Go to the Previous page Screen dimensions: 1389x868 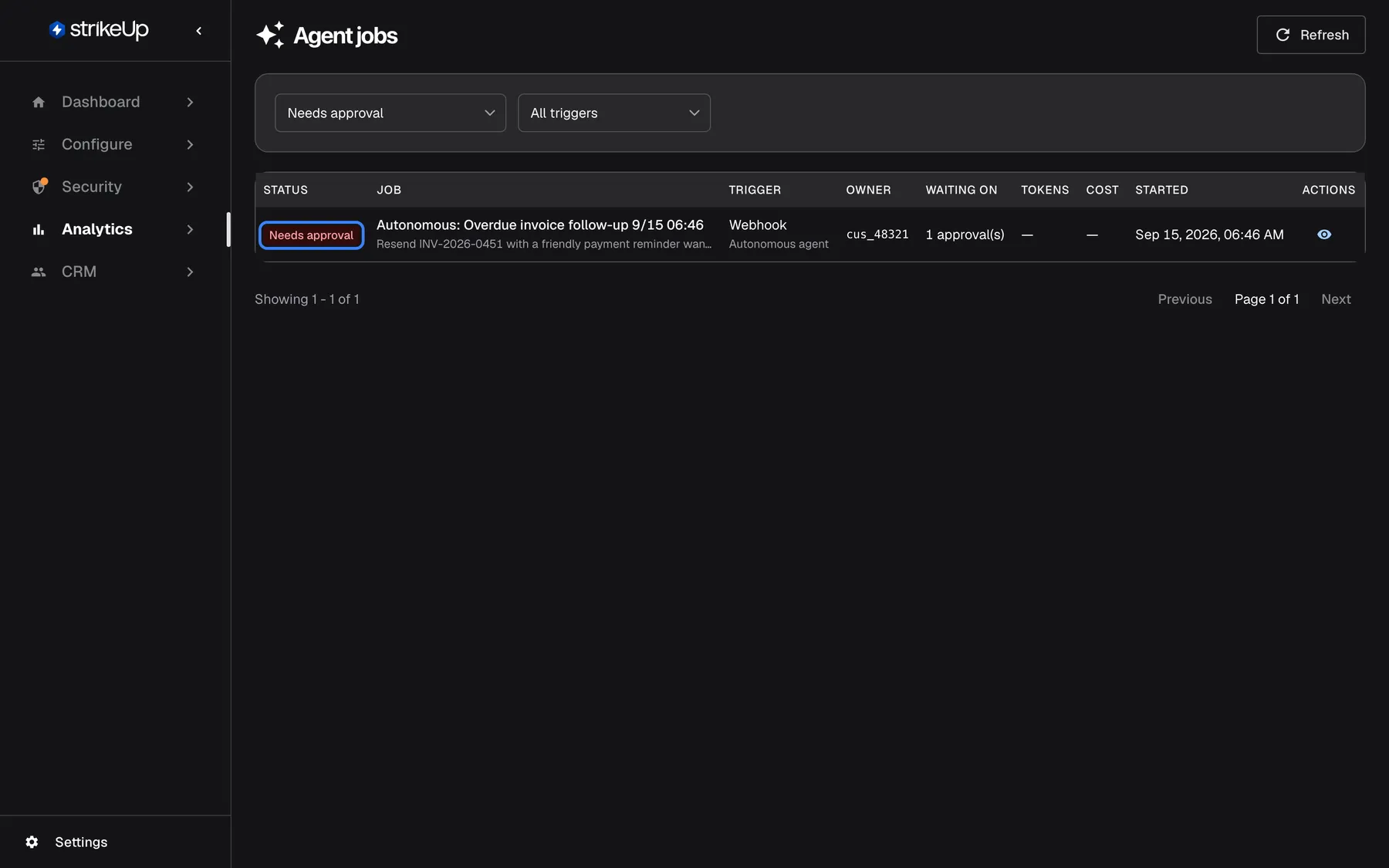[x=1185, y=299]
